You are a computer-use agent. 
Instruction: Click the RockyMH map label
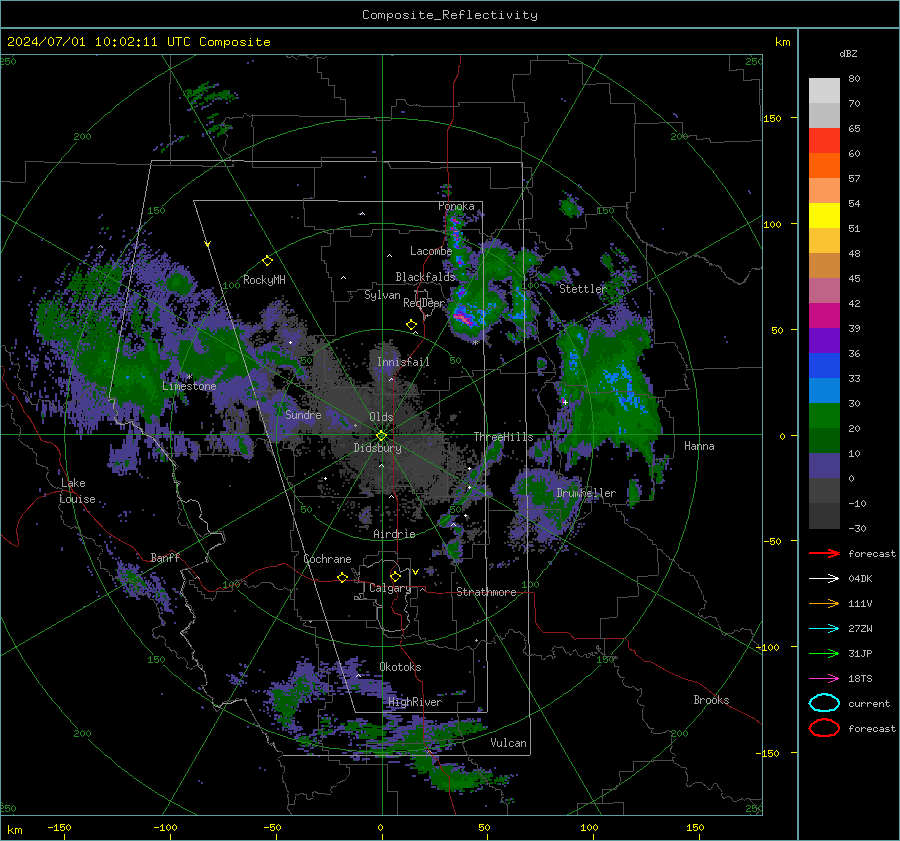[x=264, y=280]
